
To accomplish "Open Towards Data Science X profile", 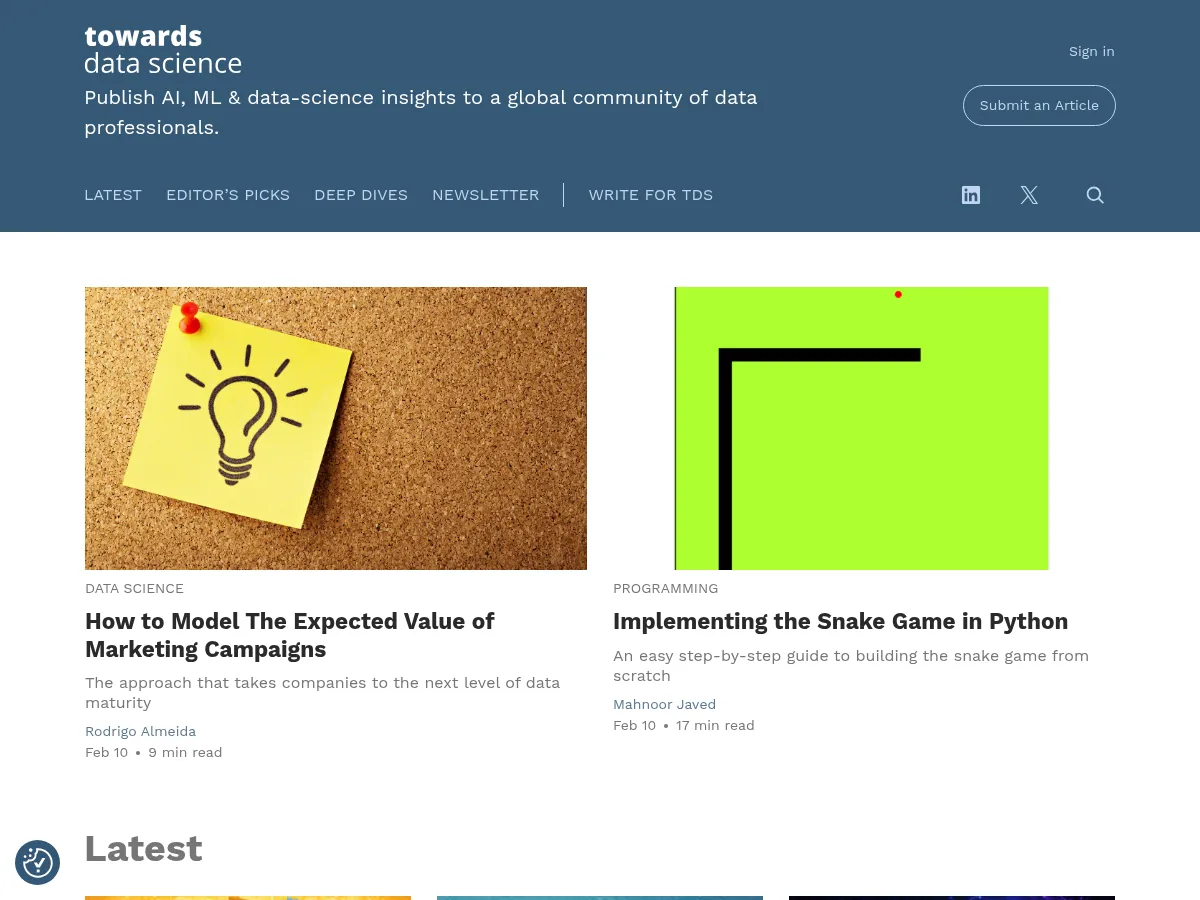I will point(1029,195).
